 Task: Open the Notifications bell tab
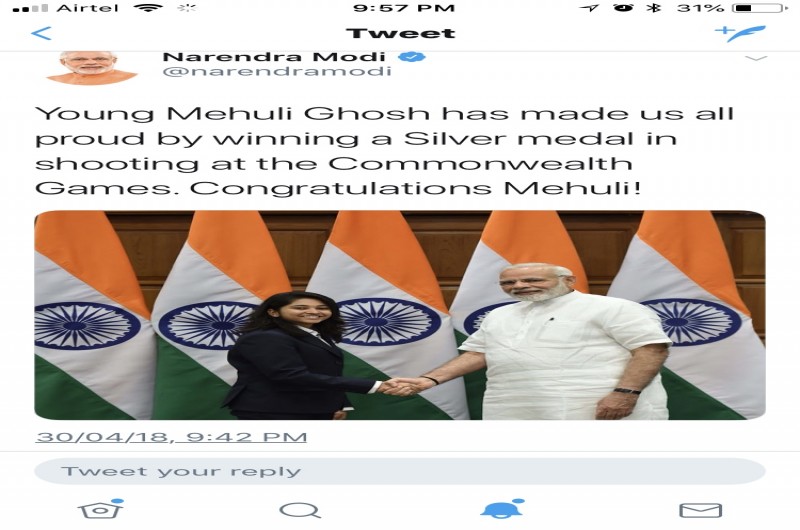tap(502, 509)
